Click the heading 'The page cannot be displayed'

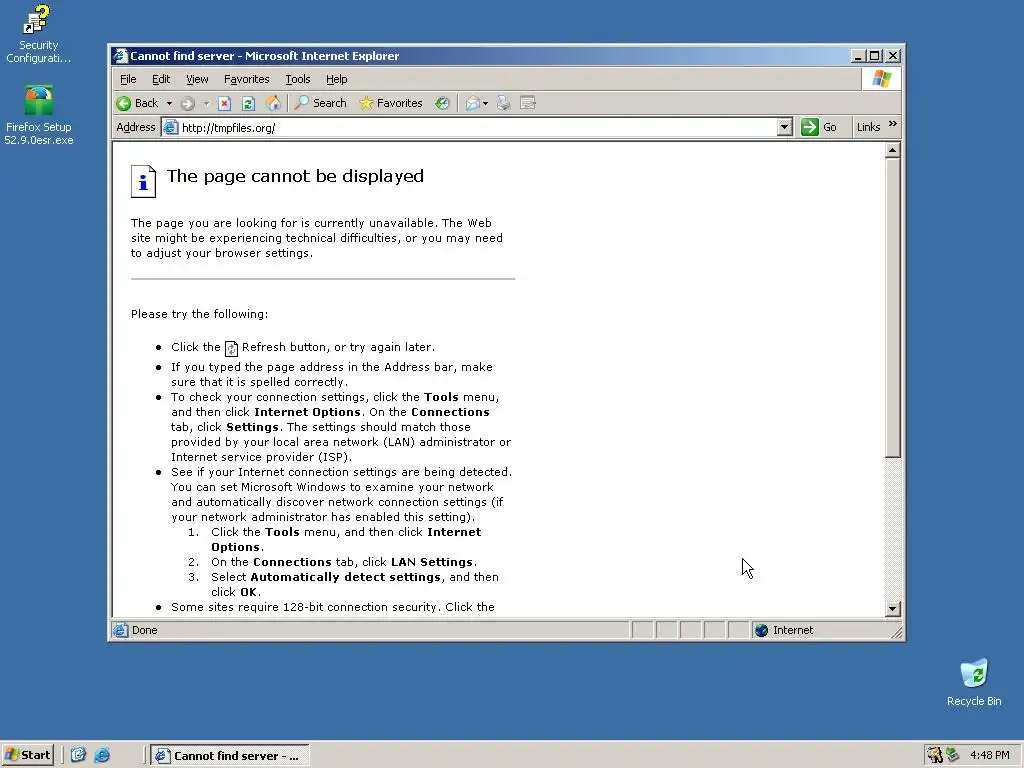tap(295, 176)
